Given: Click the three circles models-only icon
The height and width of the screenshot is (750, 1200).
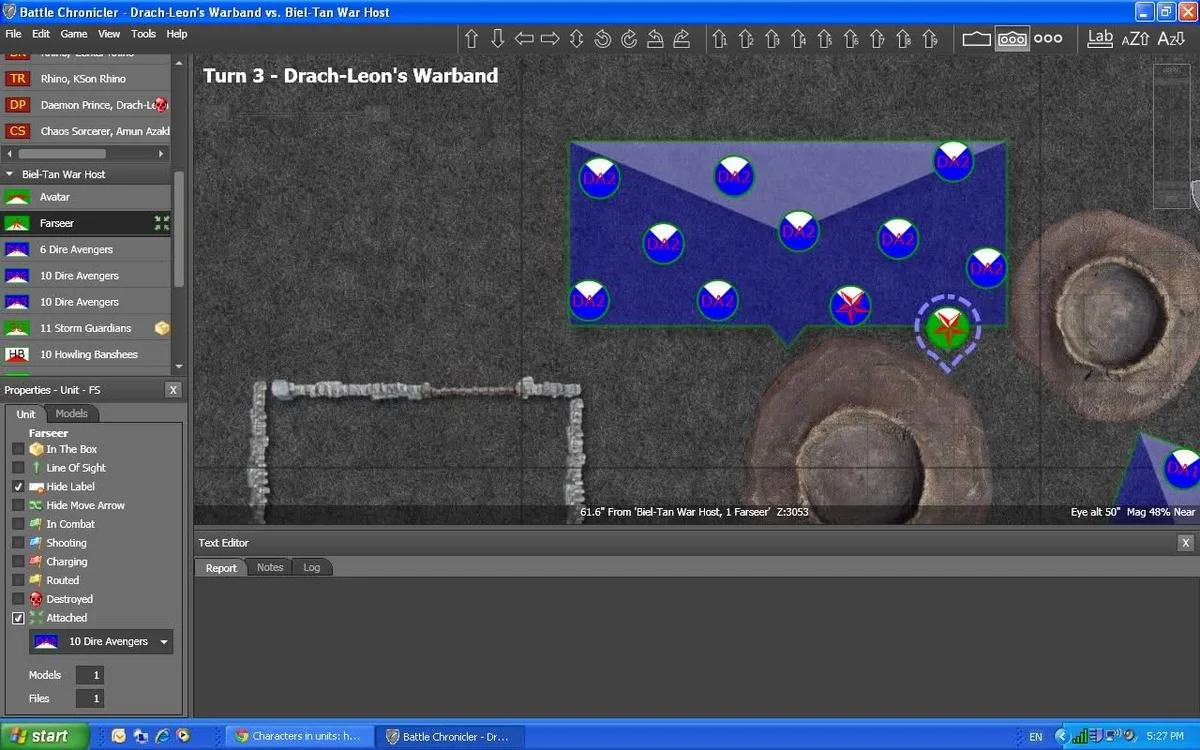Looking at the screenshot, I should pos(1048,39).
